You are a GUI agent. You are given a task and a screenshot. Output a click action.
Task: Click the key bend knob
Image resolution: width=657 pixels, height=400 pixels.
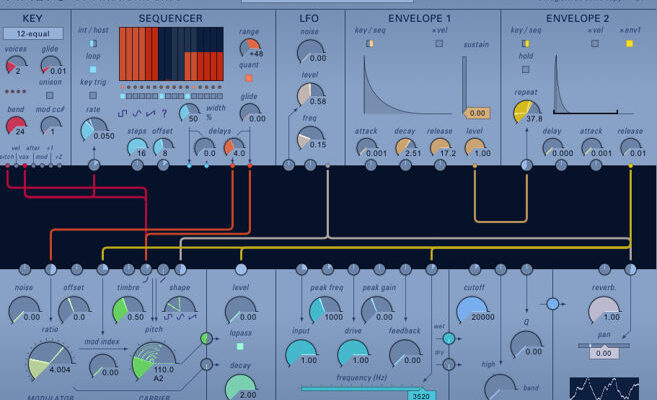click(x=16, y=128)
